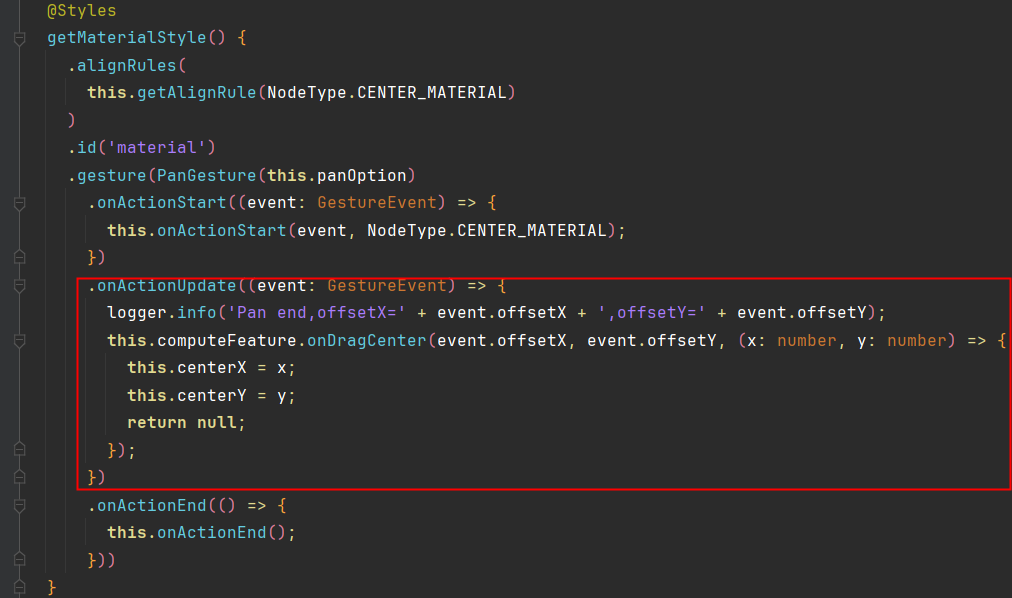The height and width of the screenshot is (598, 1012).
Task: Collapse the onActionEnd callback fold marker
Action: click(x=19, y=506)
